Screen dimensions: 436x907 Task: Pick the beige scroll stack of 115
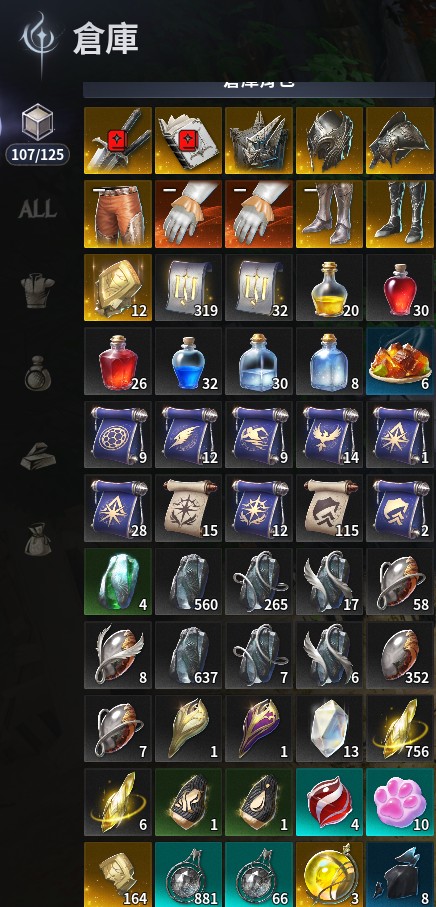[x=330, y=508]
